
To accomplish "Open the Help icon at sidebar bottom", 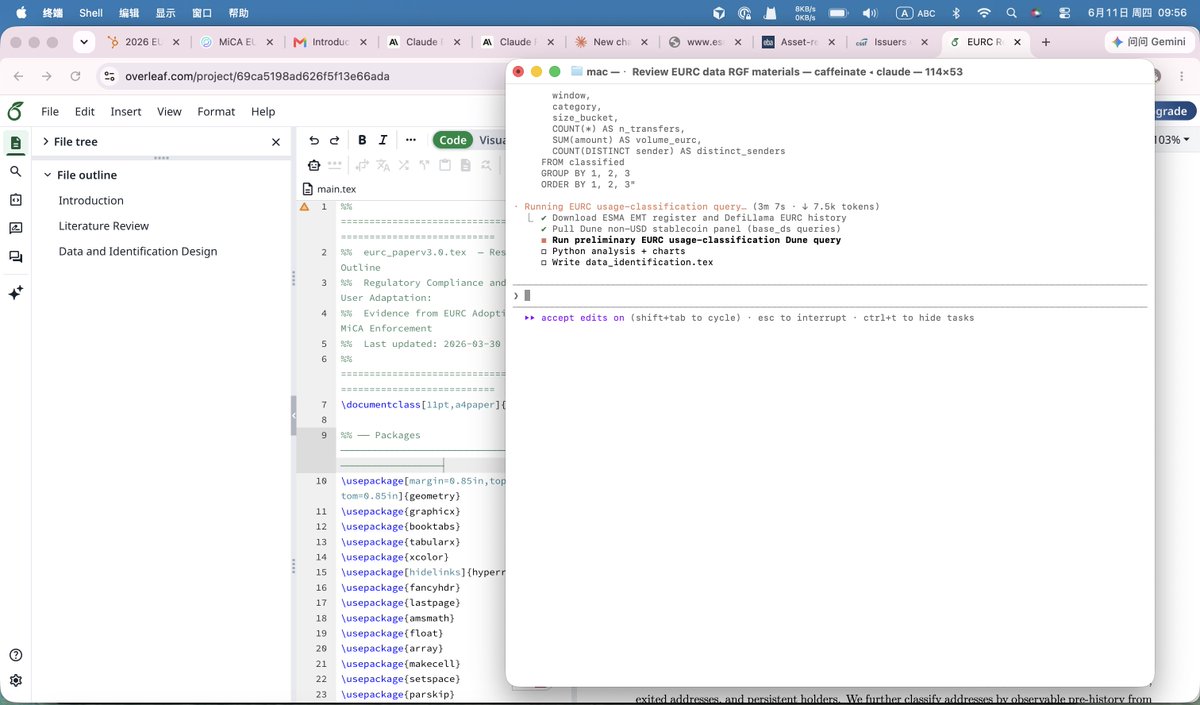I will tap(16, 655).
